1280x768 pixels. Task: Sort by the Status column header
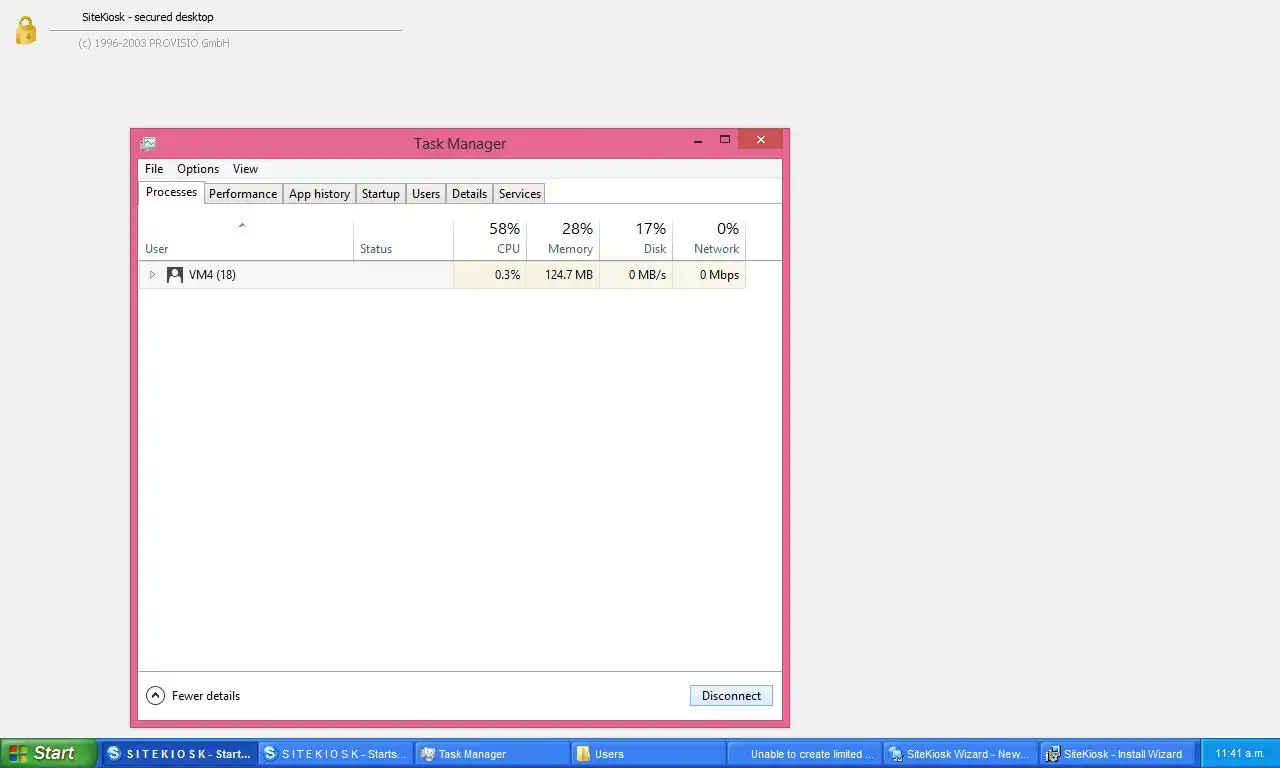[403, 240]
